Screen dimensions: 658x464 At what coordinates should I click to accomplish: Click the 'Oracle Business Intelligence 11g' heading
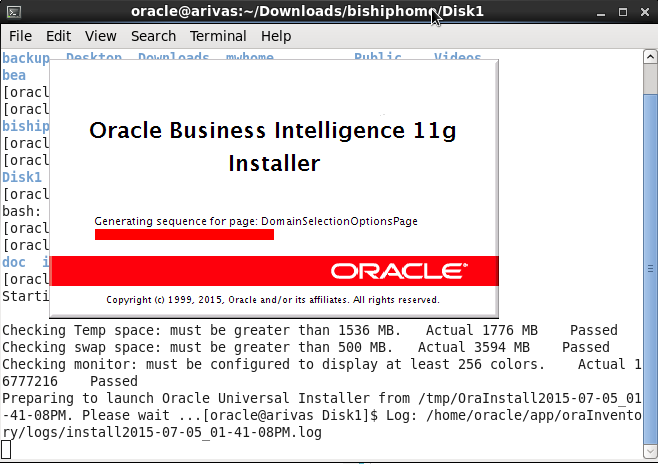(x=273, y=130)
